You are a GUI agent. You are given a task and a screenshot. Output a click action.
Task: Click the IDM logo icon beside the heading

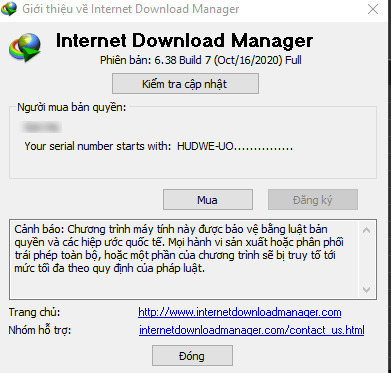[25, 48]
